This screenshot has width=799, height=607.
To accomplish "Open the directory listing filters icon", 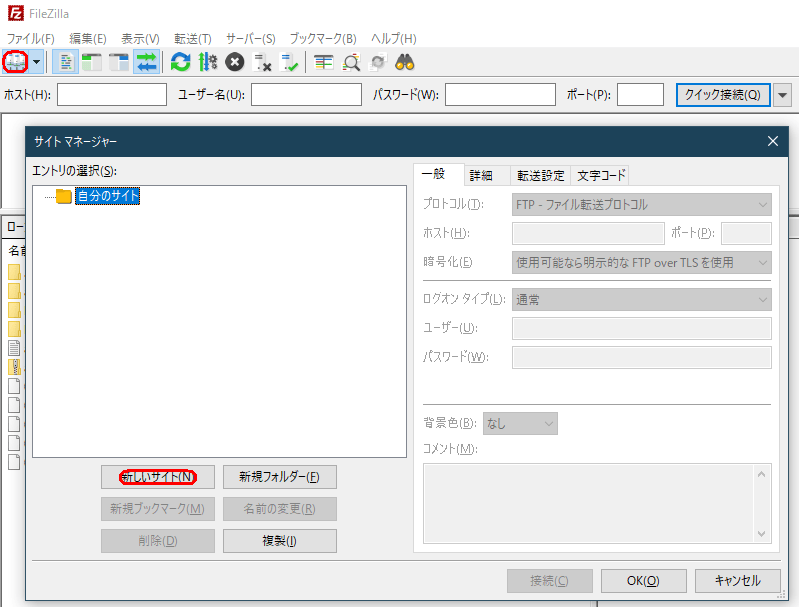I will pyautogui.click(x=324, y=62).
